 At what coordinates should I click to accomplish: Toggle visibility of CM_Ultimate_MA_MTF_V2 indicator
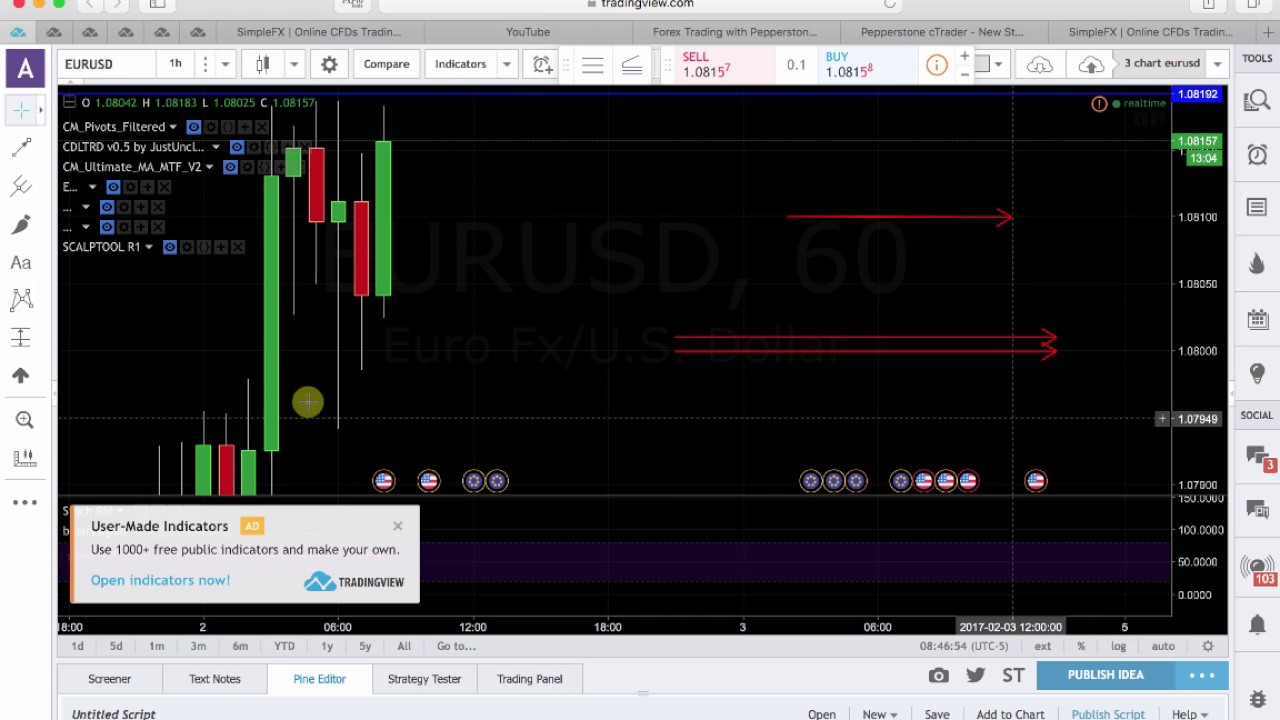(x=230, y=167)
